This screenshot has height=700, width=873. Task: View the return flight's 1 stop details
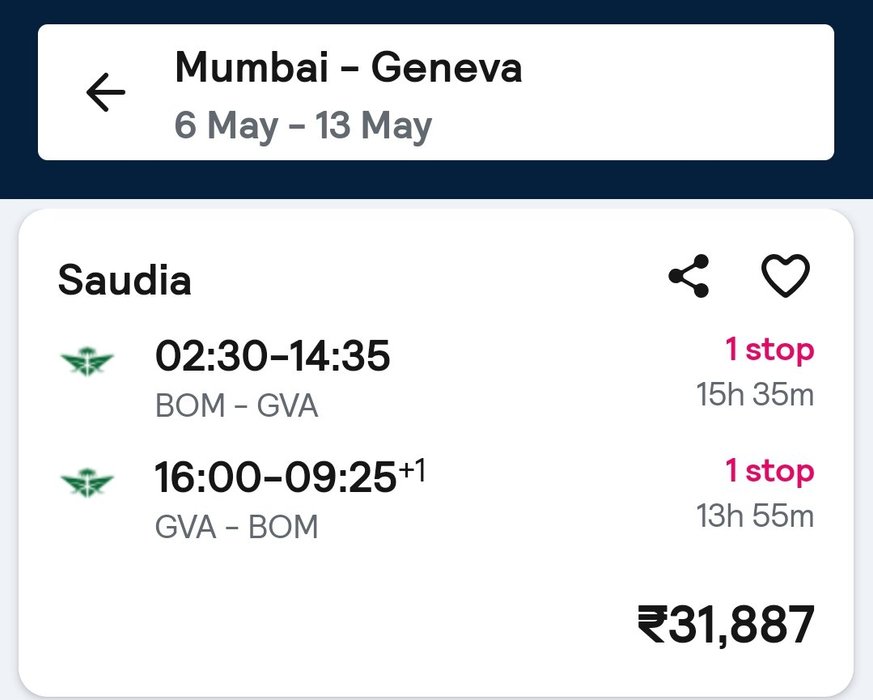click(769, 471)
